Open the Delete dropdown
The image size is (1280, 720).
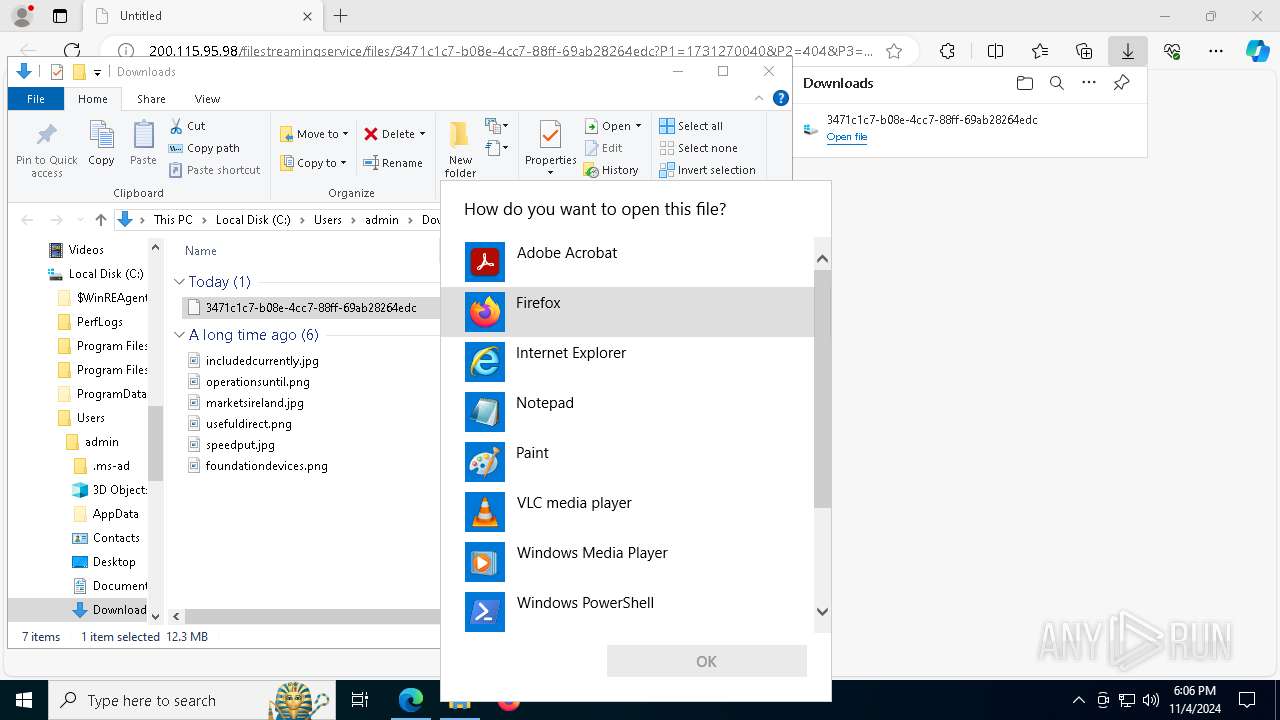pos(394,134)
